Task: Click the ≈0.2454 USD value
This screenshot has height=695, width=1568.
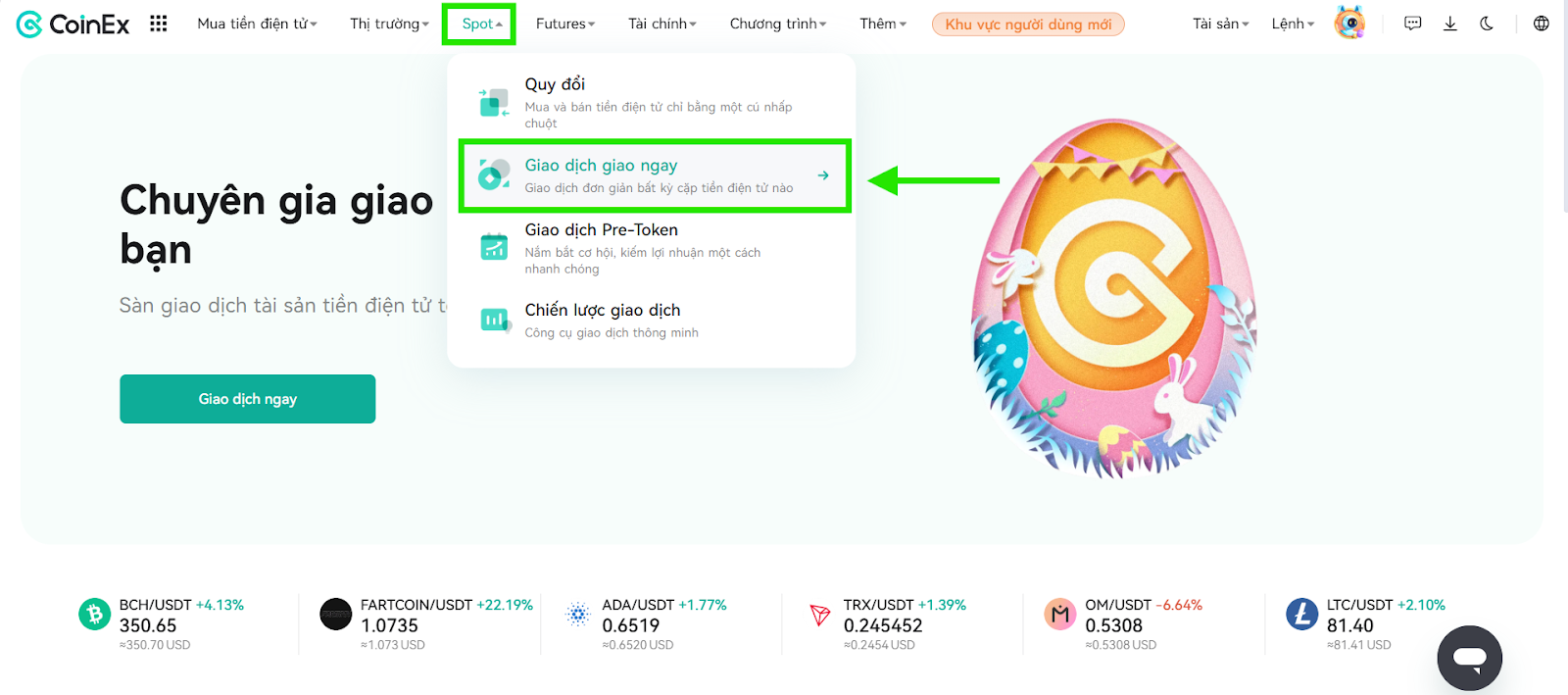Action: pyautogui.click(x=879, y=645)
